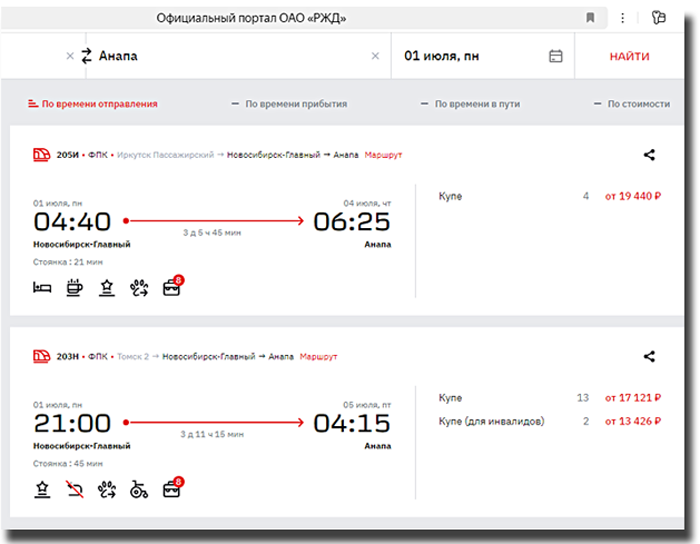Click the arrival date 05 июля, пт
This screenshot has height=544, width=700.
[x=367, y=405]
